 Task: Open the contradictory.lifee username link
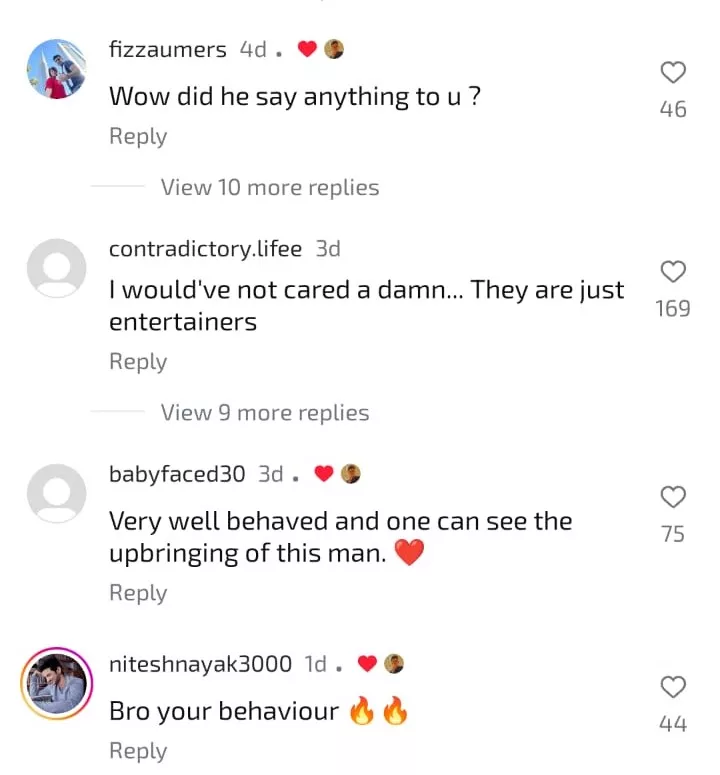(205, 249)
